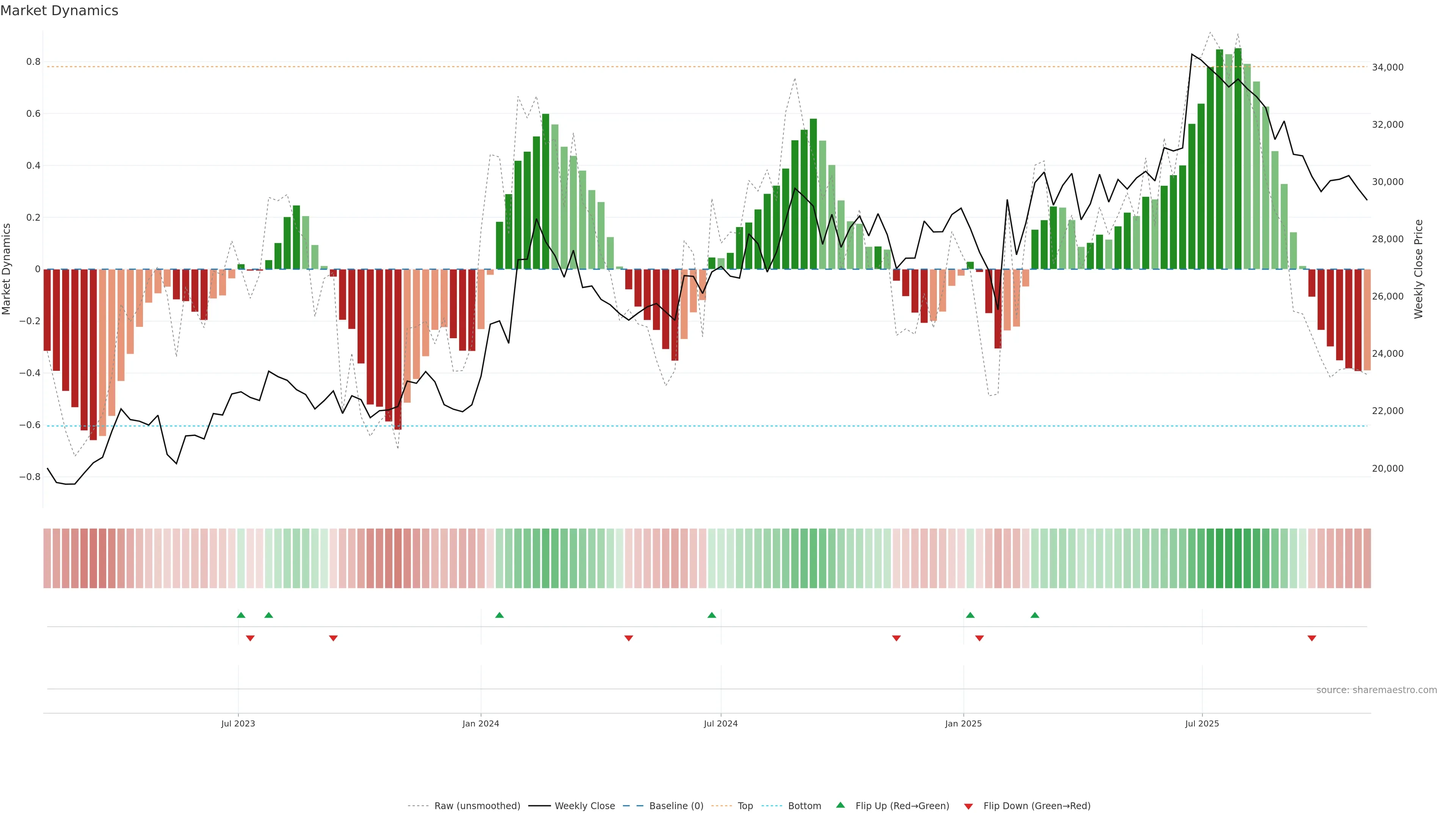The image size is (1456, 819).
Task: Click the Jan 2025 x-axis label
Action: coord(963,723)
